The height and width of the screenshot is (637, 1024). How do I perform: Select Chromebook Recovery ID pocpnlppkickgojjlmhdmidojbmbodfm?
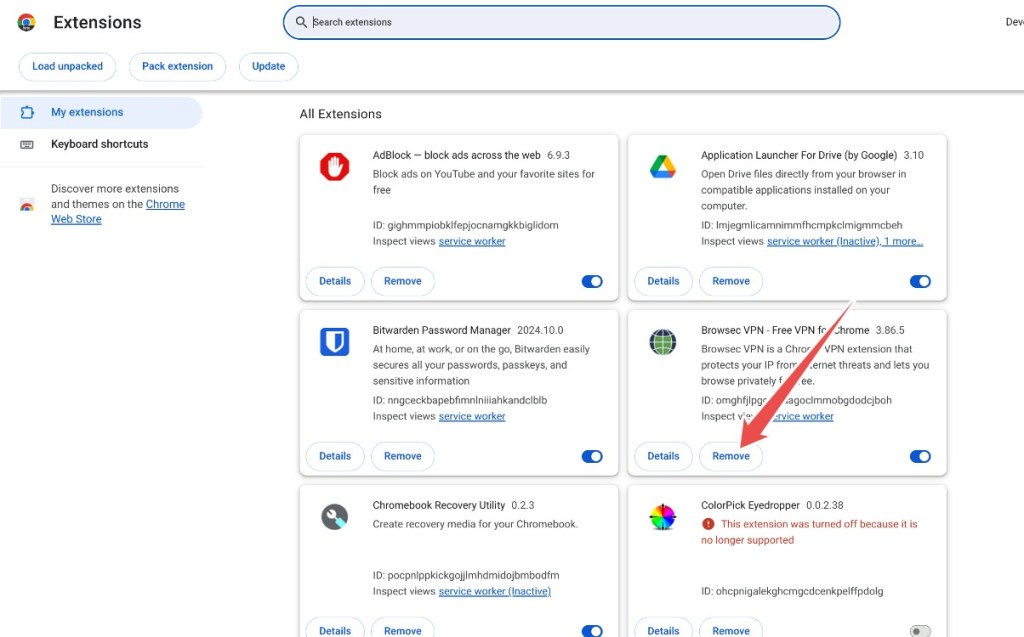(x=466, y=576)
